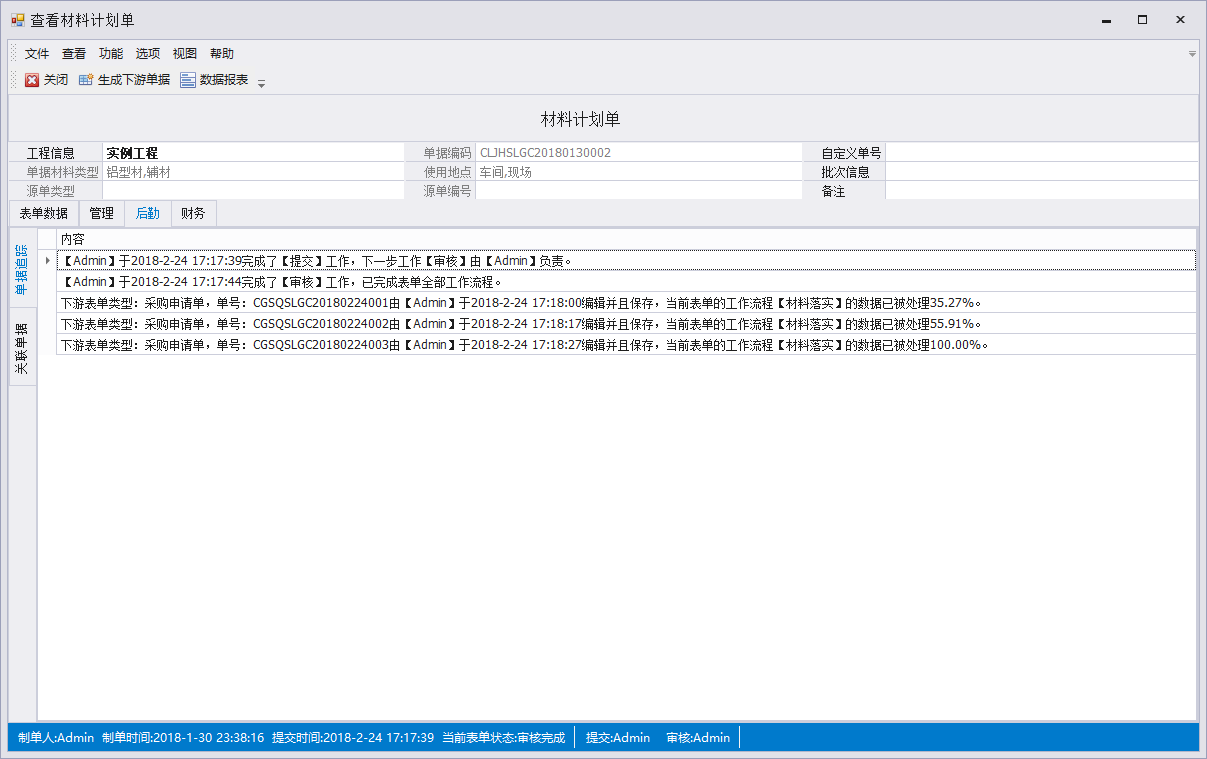This screenshot has width=1207, height=759.
Task: Click the 生成下游单据 generate document icon
Action: [86, 80]
